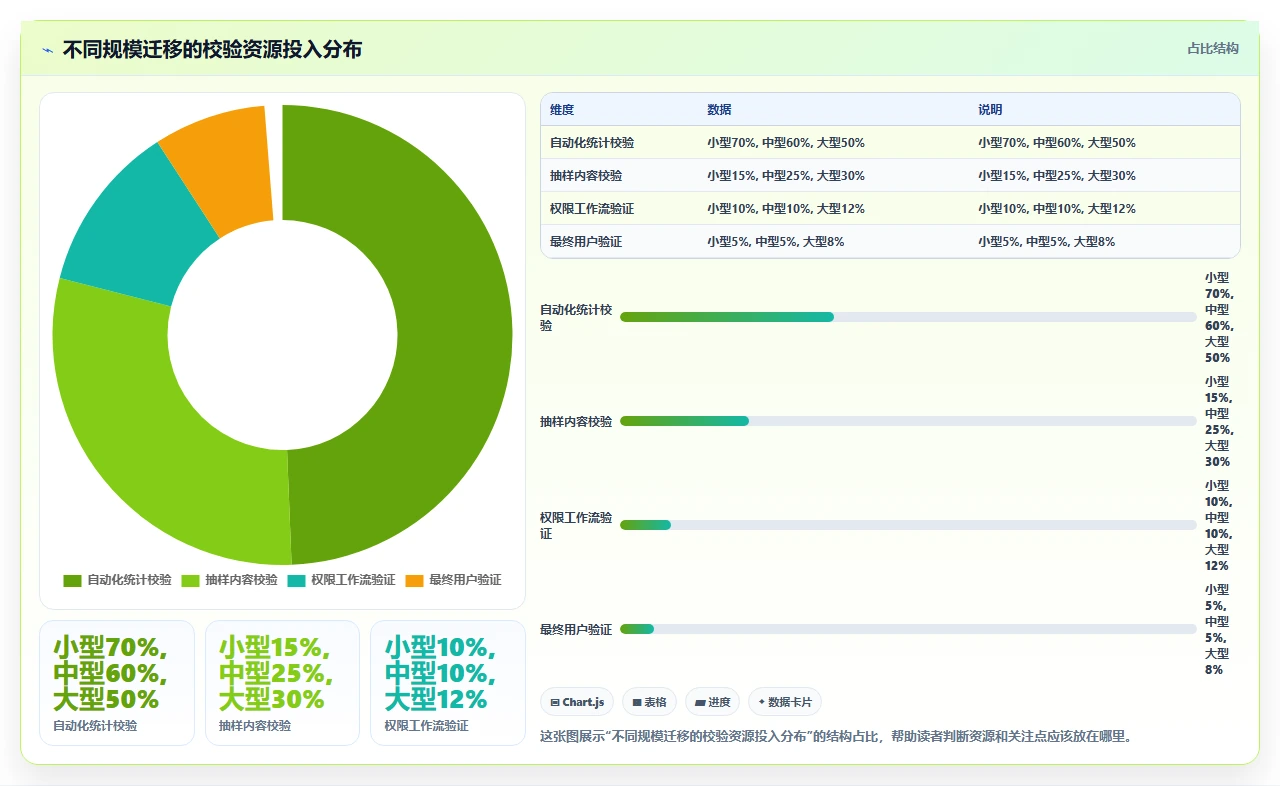Toggle the 自动化统计校验 legend item
Viewport: 1280px width, 786px height.
click(x=117, y=580)
